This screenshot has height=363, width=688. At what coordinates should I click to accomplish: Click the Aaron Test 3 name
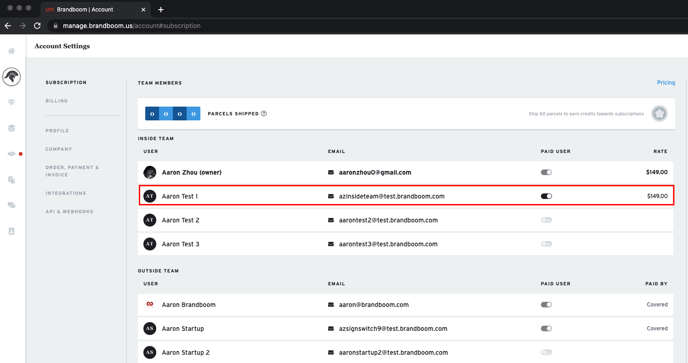click(180, 244)
